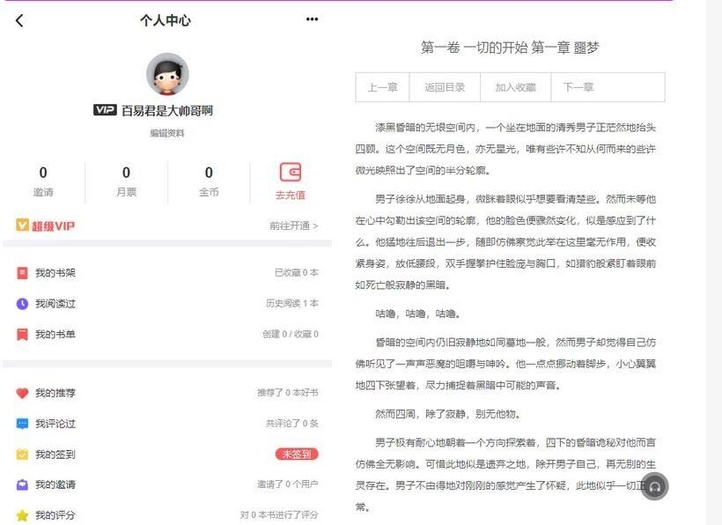The width and height of the screenshot is (722, 525).
Task: Click the red recharge wallet icon
Action: (290, 172)
